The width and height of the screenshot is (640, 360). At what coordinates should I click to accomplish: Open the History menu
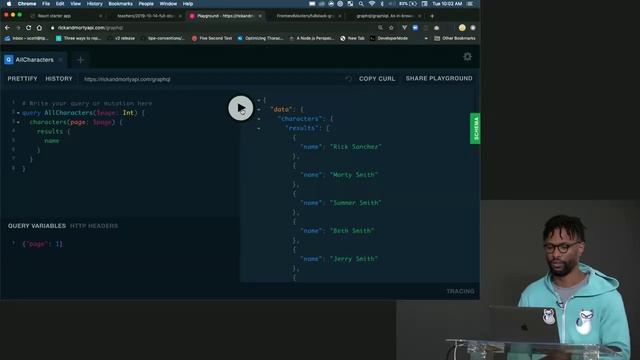pos(95,4)
